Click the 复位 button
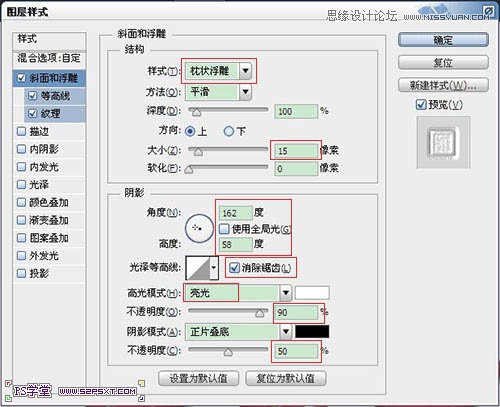Screen dimensions: 500x407 (443, 62)
